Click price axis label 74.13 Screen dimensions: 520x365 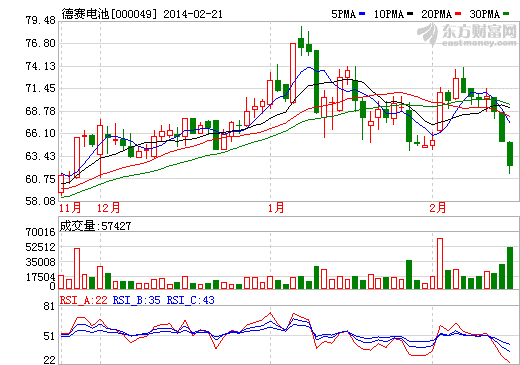[x=40, y=66]
